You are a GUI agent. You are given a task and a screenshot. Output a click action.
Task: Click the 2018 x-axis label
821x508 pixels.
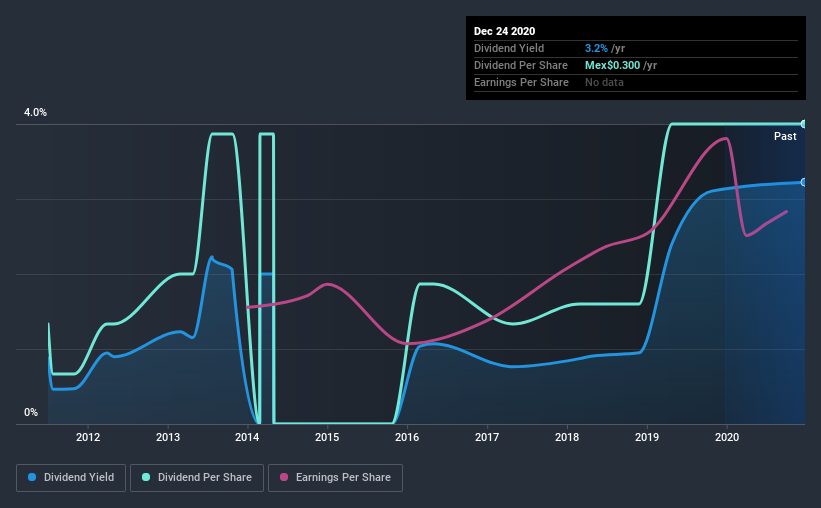[567, 437]
